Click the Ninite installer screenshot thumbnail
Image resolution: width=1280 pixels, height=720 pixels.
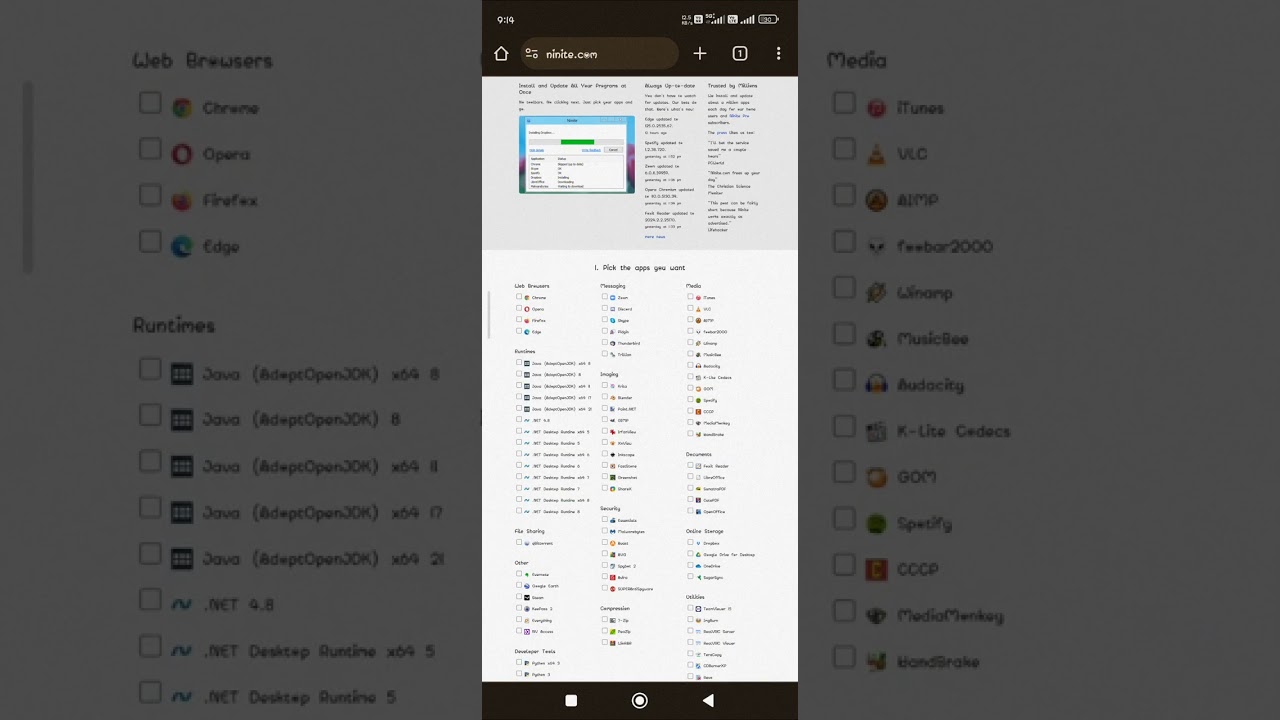[x=577, y=154]
